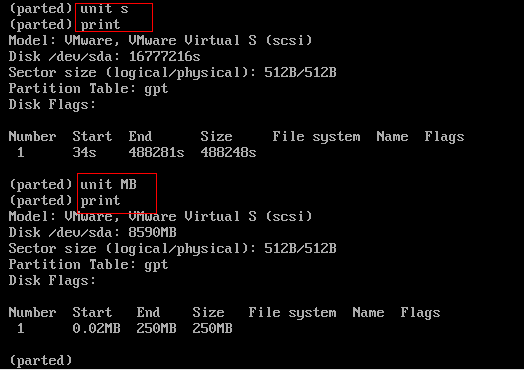
Task: Click the first table's 'Name' column header
Action: click(x=392, y=137)
